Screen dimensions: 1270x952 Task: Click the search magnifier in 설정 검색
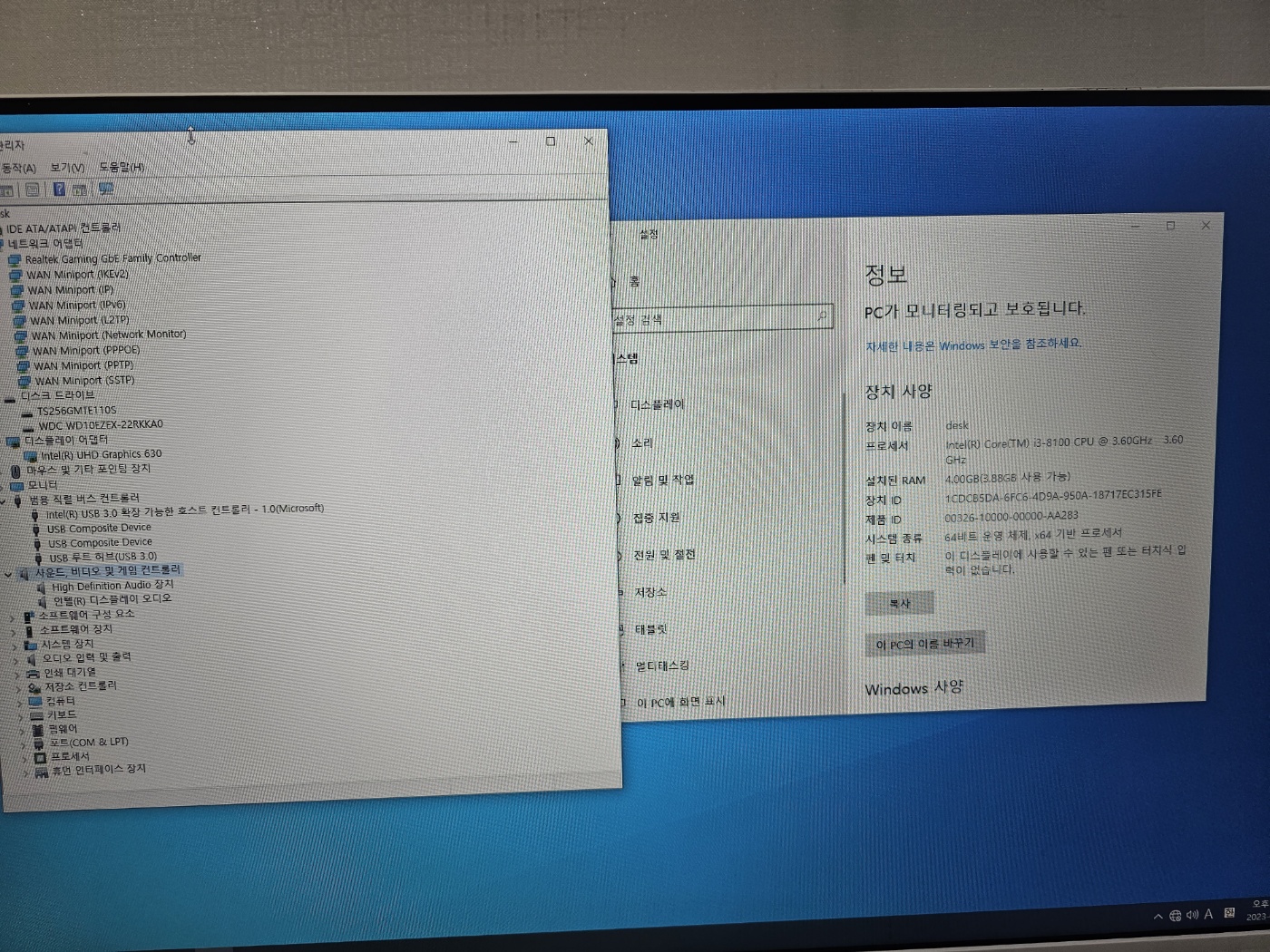point(822,316)
